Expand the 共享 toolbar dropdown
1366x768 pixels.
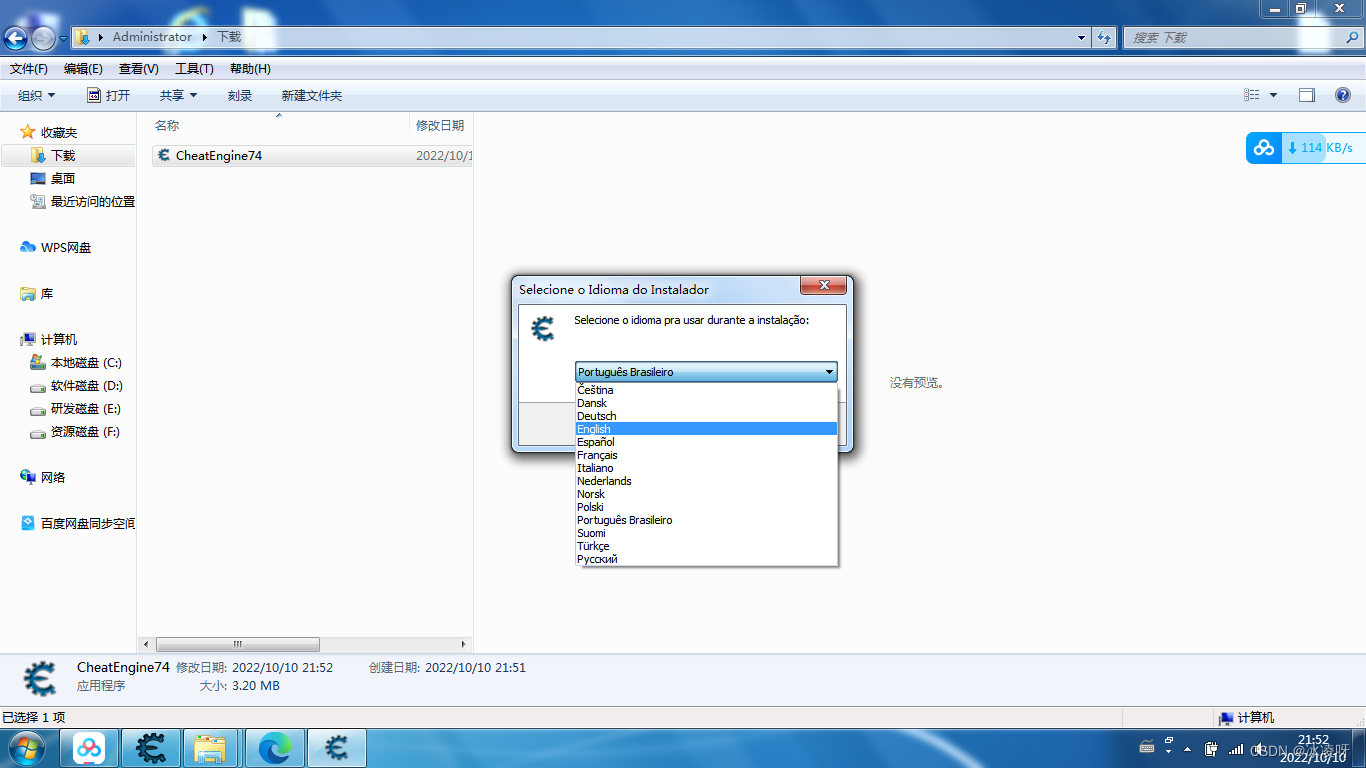179,95
